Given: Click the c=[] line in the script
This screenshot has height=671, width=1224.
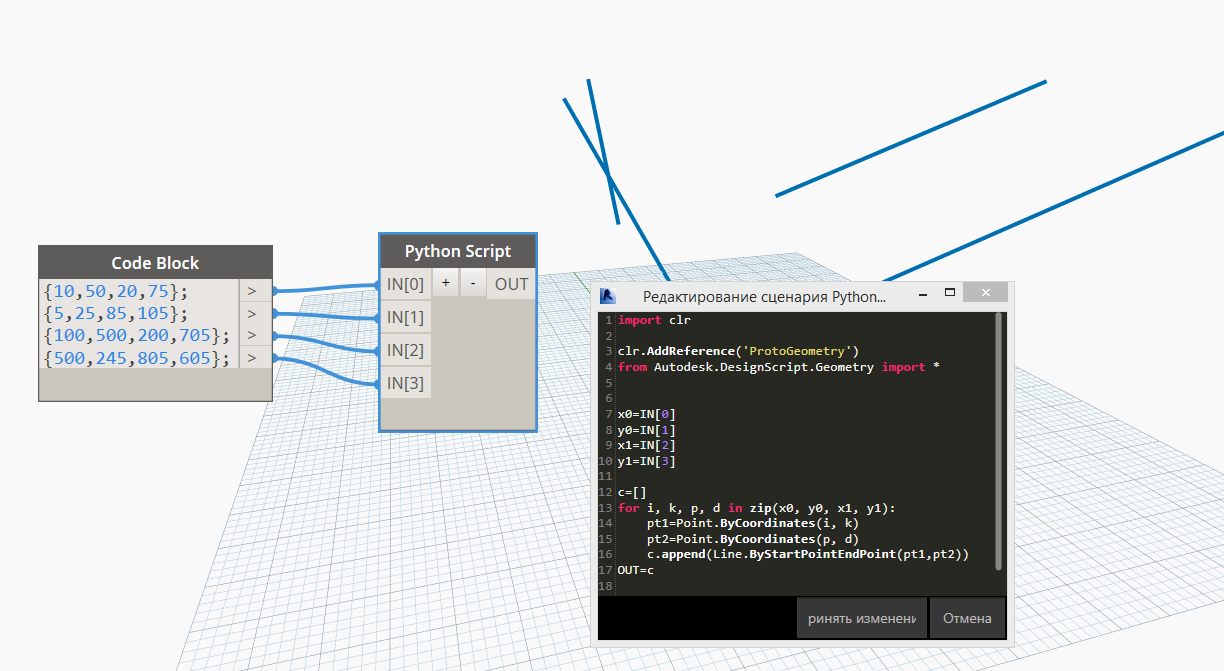Looking at the screenshot, I should [632, 492].
